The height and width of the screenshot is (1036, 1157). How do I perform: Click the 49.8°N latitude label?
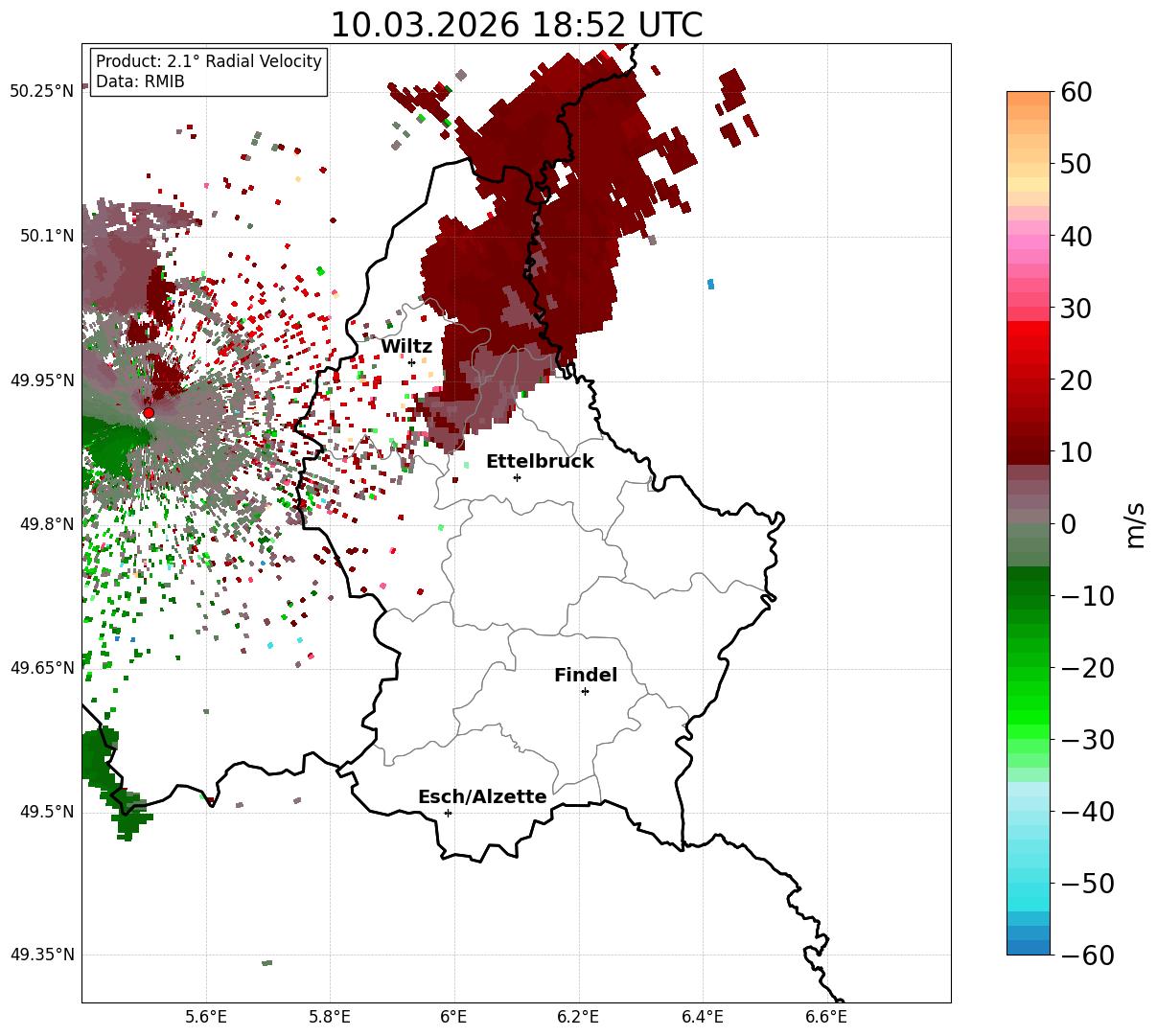pyautogui.click(x=46, y=524)
